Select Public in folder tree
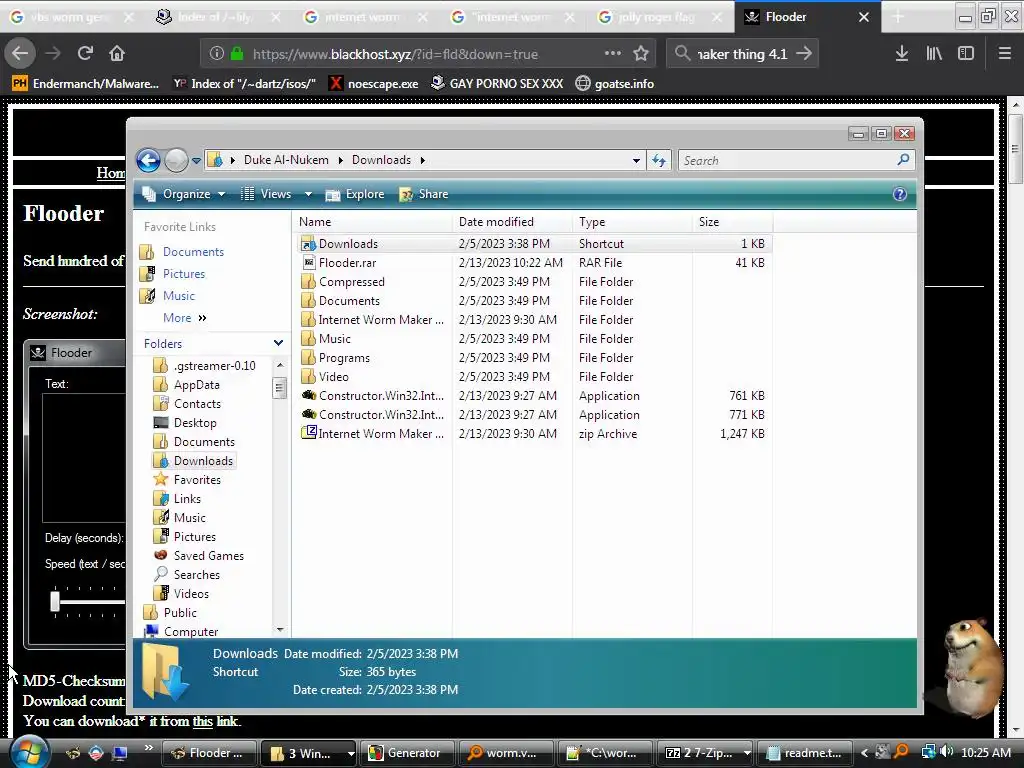The height and width of the screenshot is (768, 1024). [x=180, y=613]
